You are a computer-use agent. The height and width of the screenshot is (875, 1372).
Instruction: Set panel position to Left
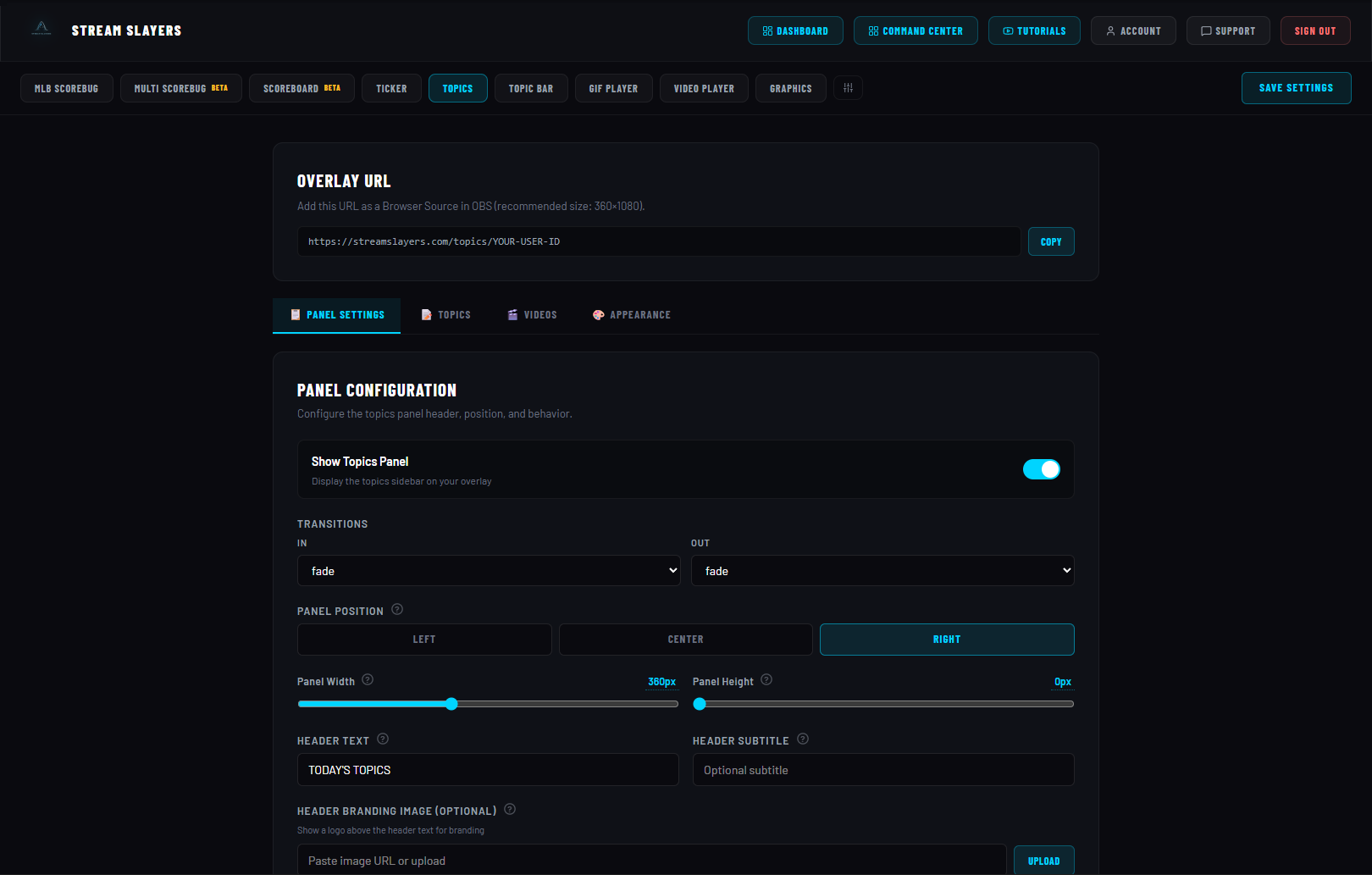[424, 640]
